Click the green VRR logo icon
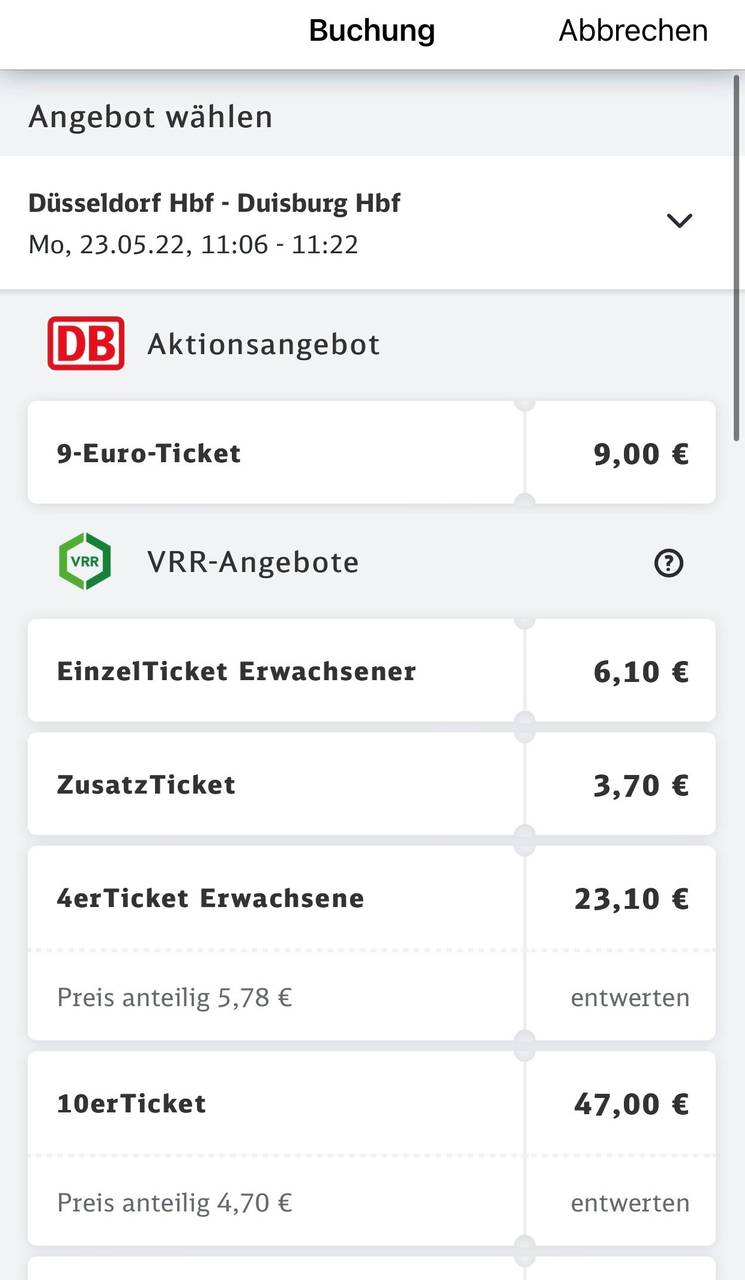Screen dimensions: 745x1280 [86, 561]
